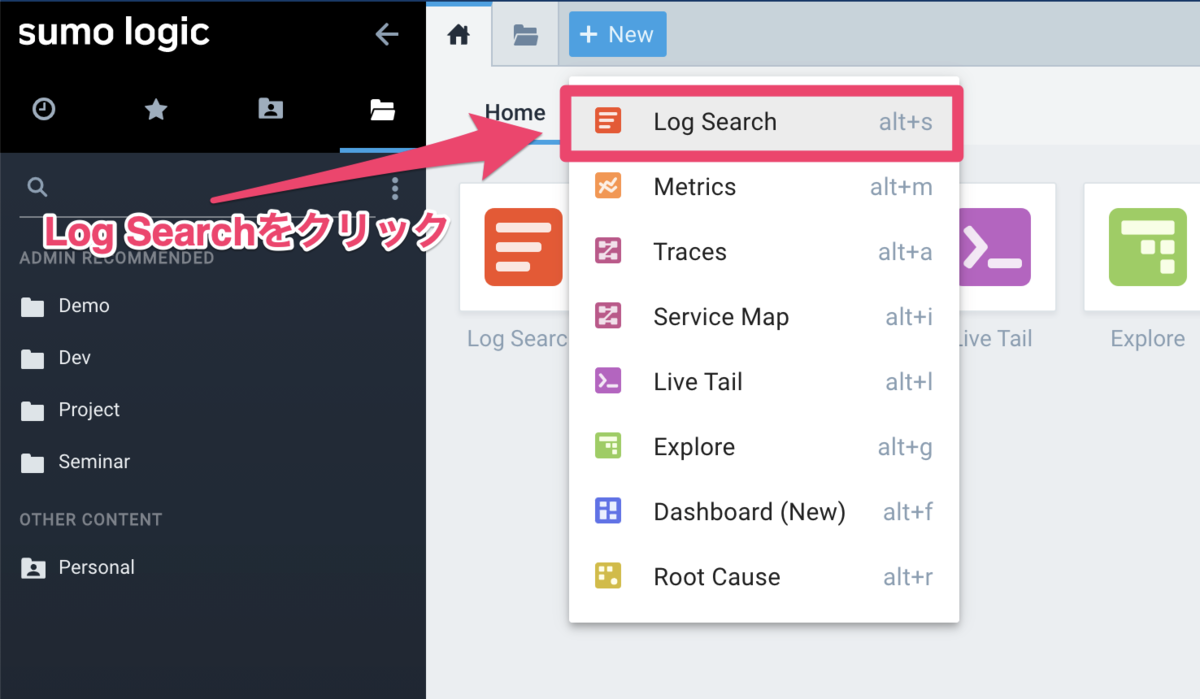Click the + New button
The width and height of the screenshot is (1200, 699).
pos(617,35)
